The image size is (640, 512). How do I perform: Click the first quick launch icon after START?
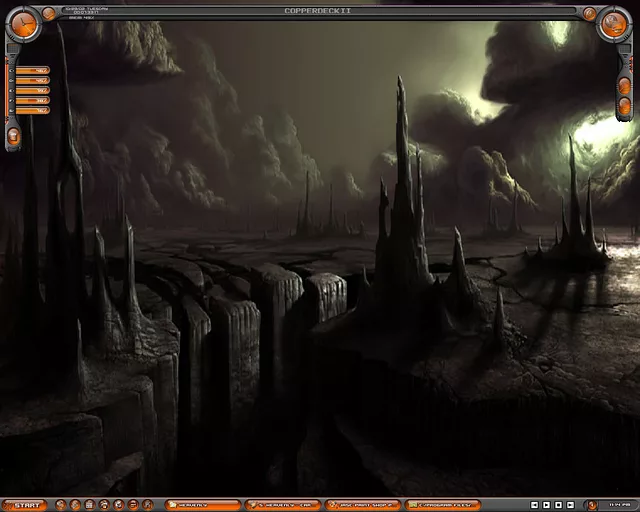pos(61,505)
